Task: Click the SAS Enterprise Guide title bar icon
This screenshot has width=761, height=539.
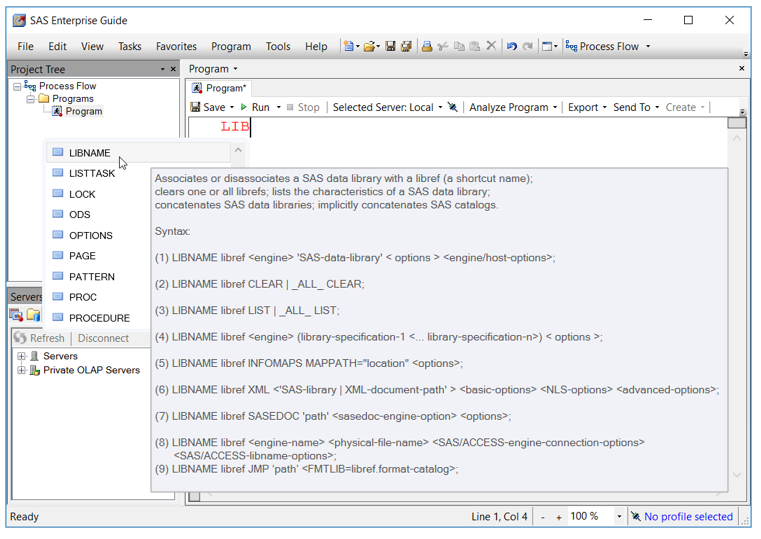Action: pyautogui.click(x=19, y=20)
